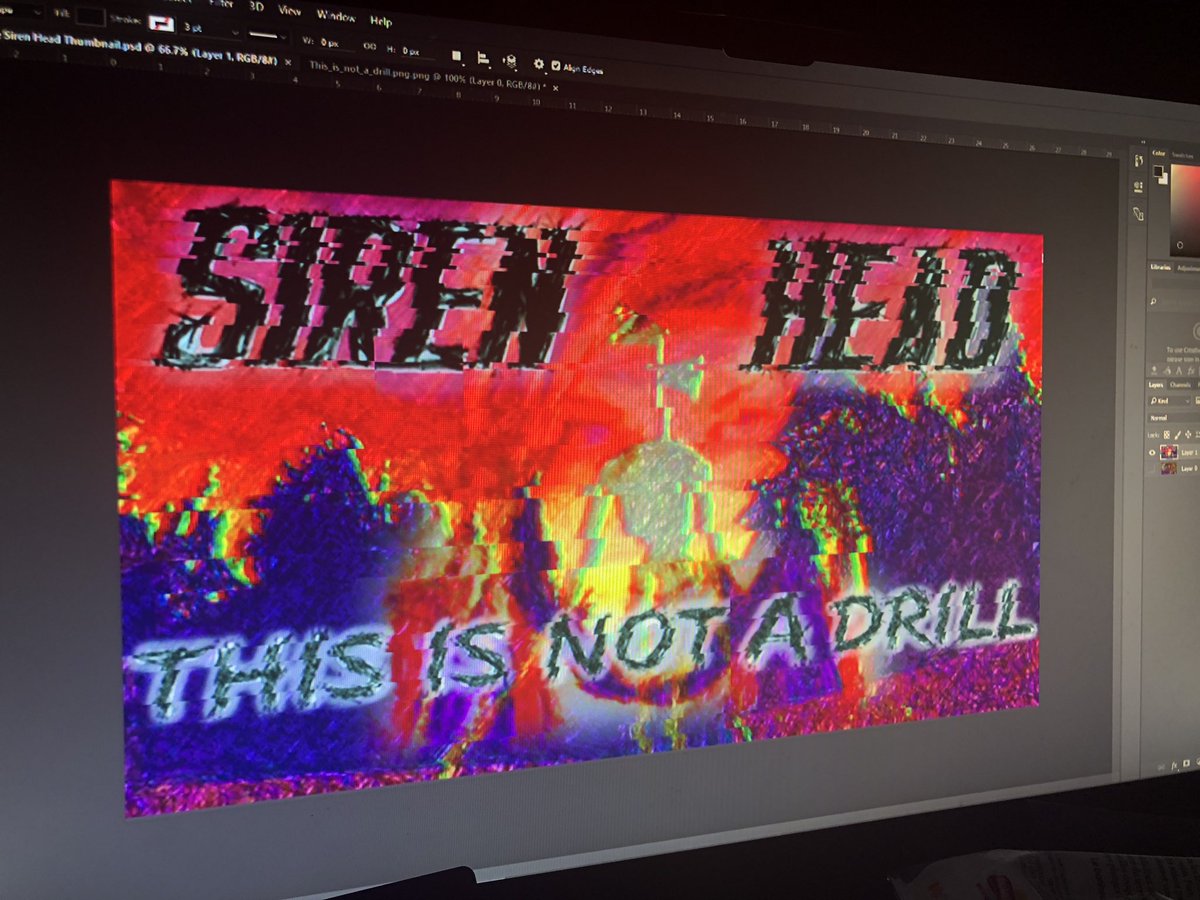Open the blend mode dropdown showing Normal
This screenshot has height=900, width=1200.
click(1172, 418)
